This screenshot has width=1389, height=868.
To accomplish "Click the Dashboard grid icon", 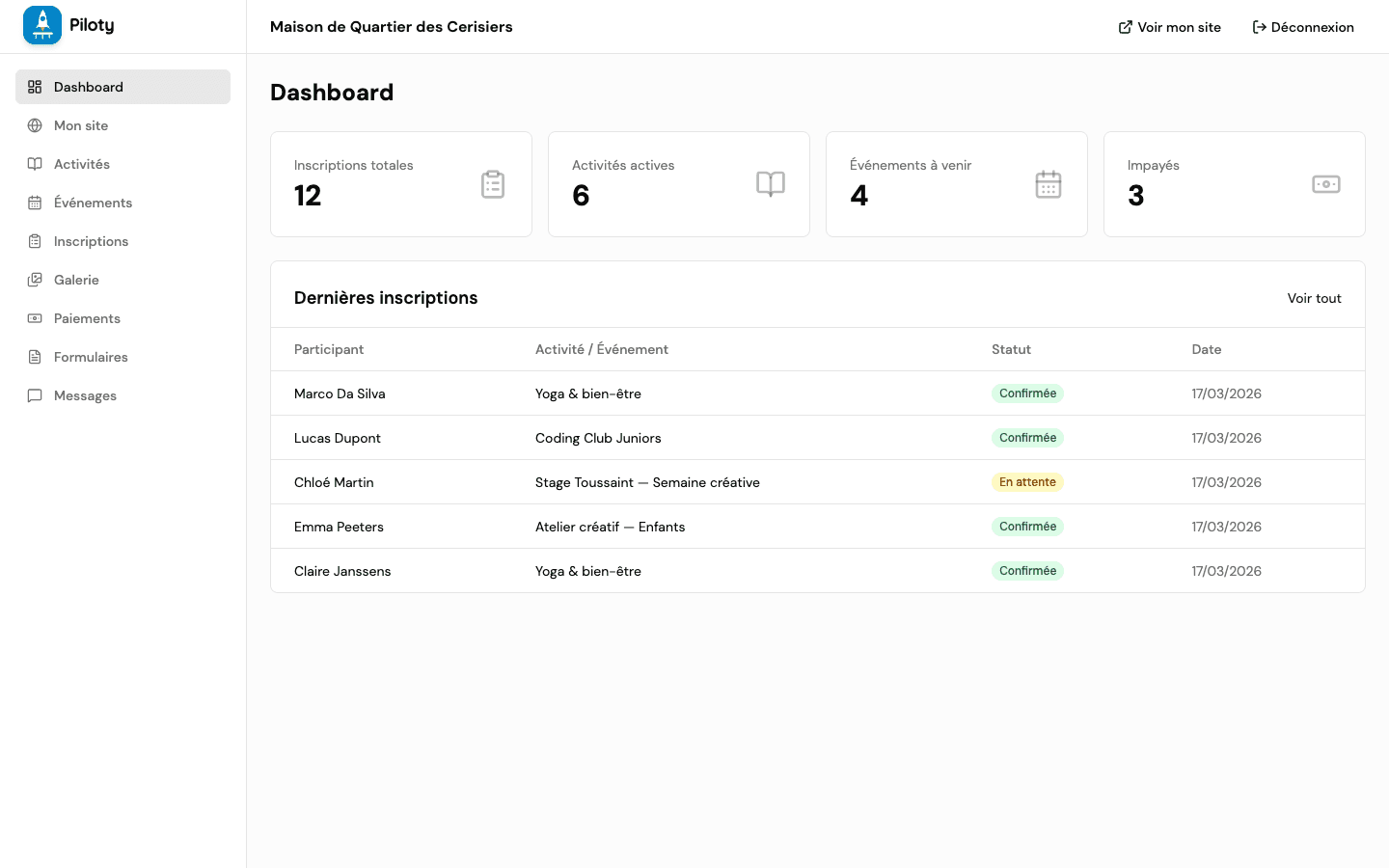I will point(35,87).
